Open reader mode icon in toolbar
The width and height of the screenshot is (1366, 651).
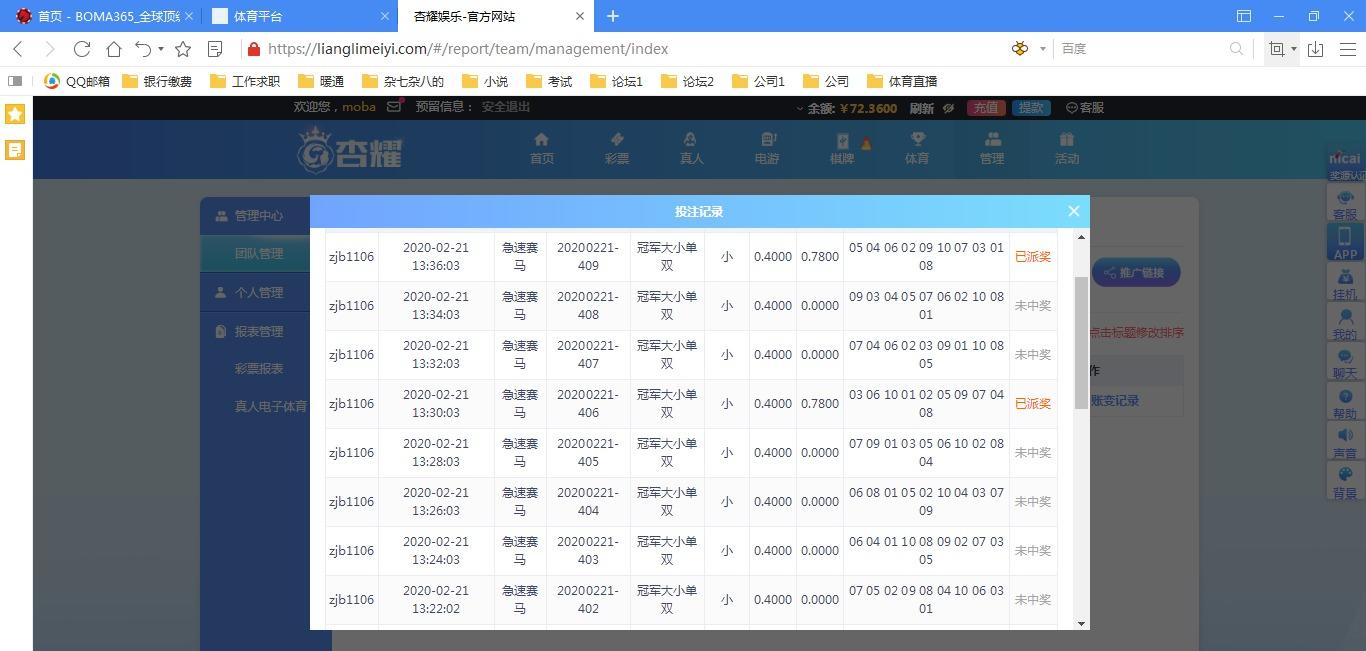coord(214,48)
